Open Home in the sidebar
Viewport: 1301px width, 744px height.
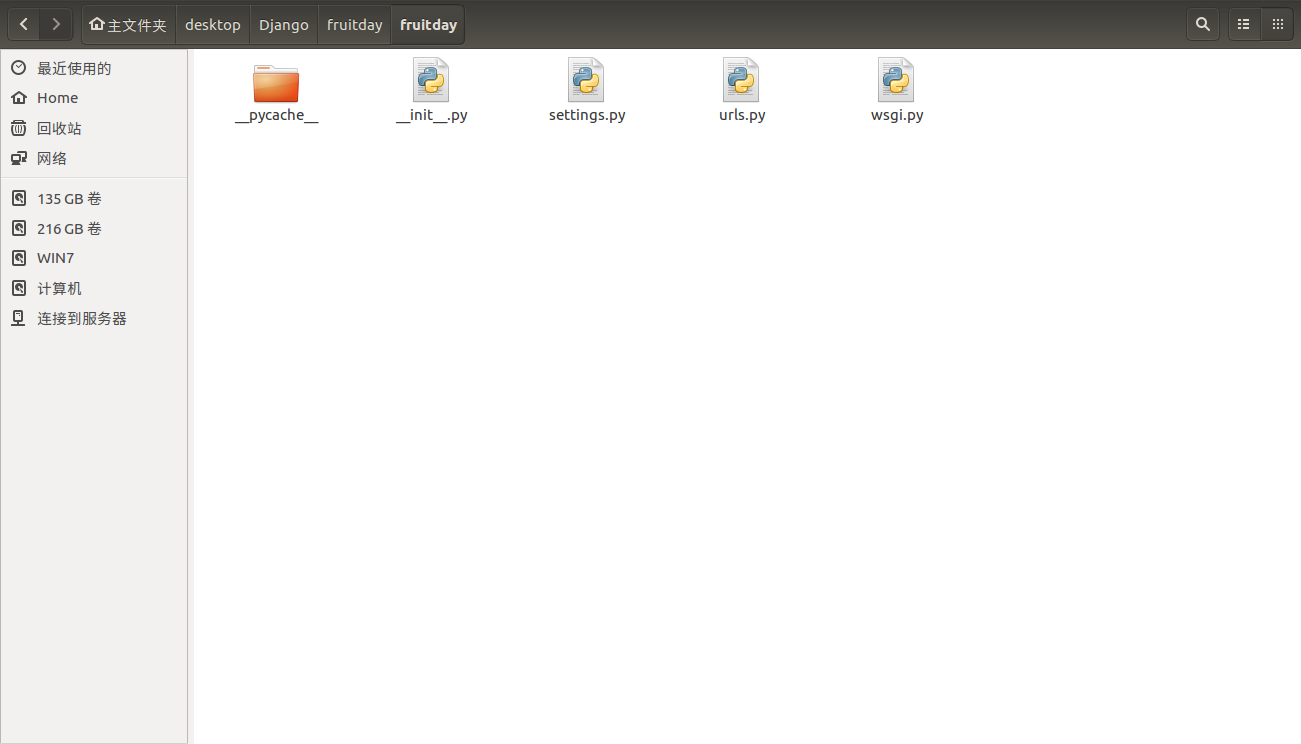click(94, 98)
